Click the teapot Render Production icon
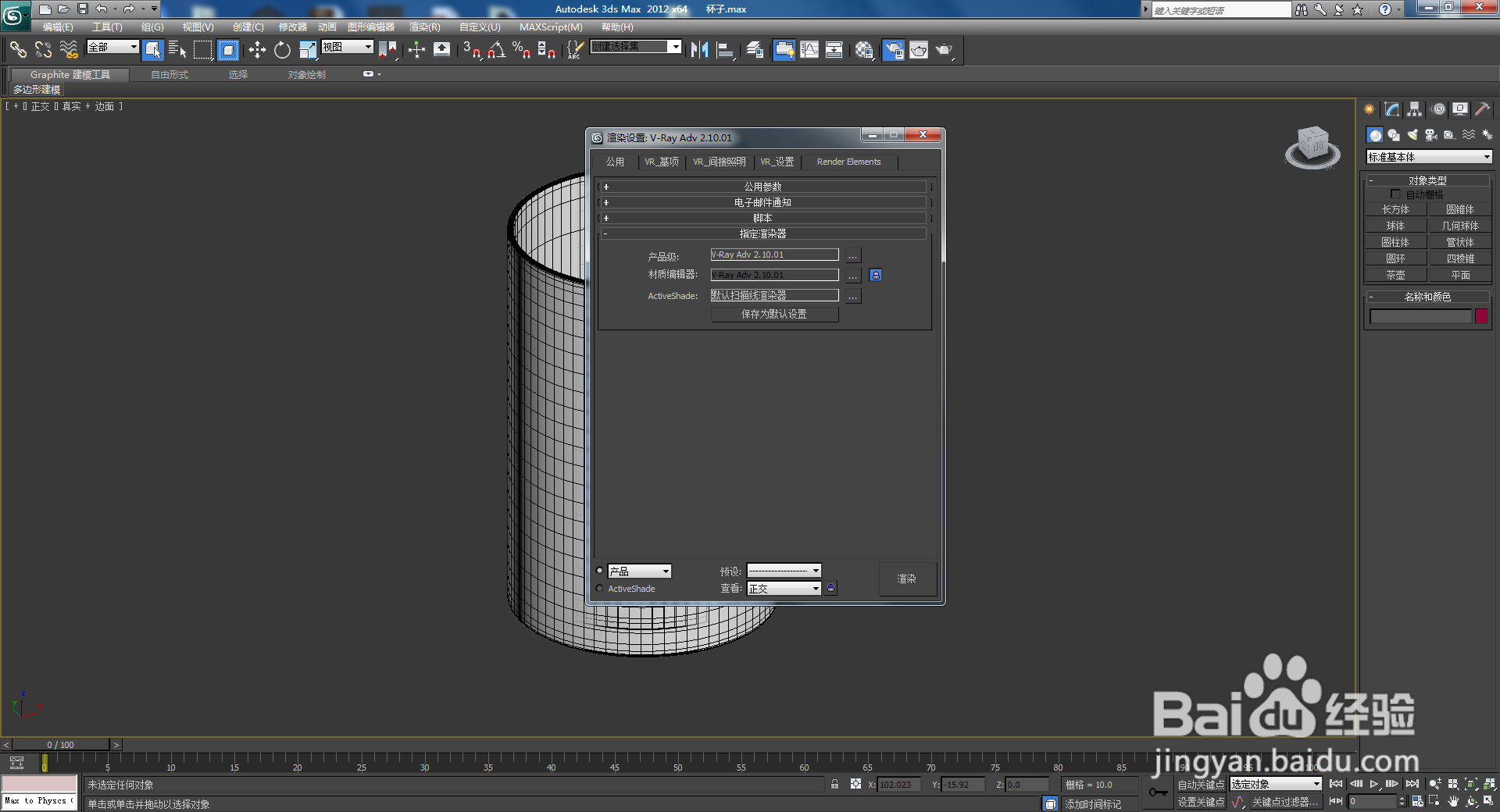 [945, 50]
